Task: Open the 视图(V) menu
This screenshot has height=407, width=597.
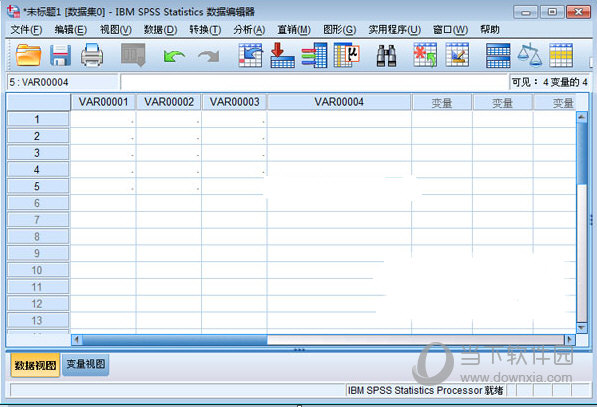Action: coord(115,29)
